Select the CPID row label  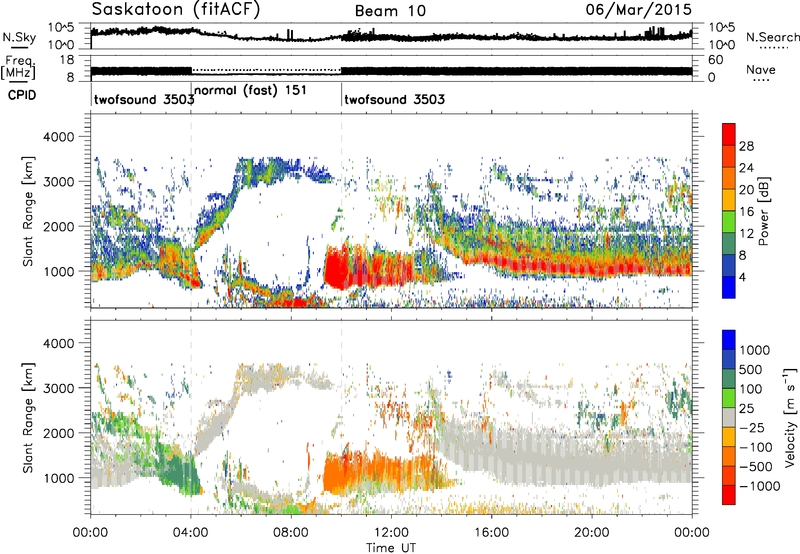22,95
